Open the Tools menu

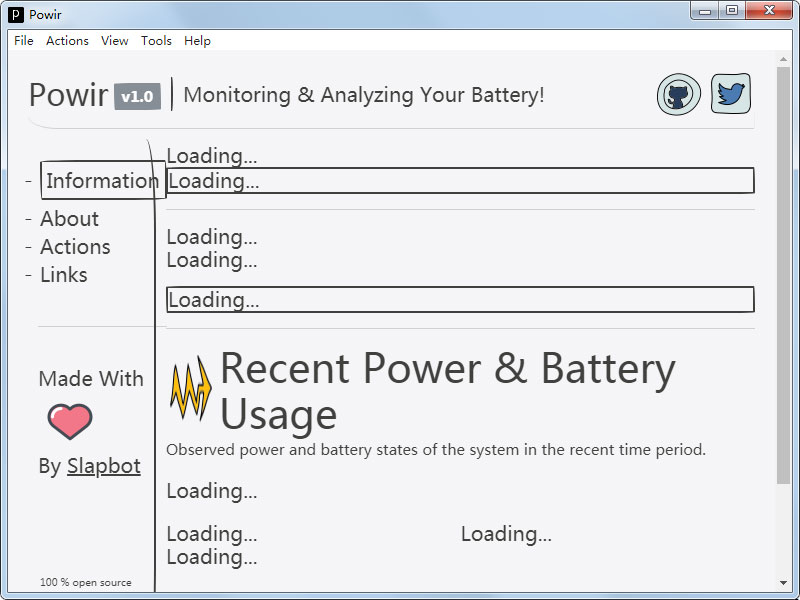[156, 41]
